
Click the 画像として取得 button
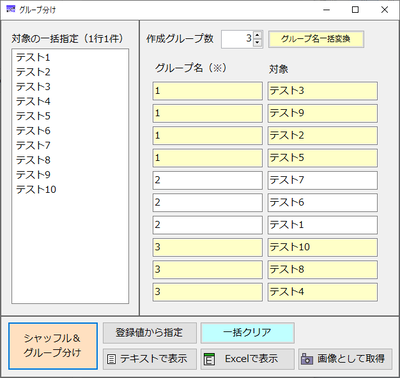click(x=345, y=359)
